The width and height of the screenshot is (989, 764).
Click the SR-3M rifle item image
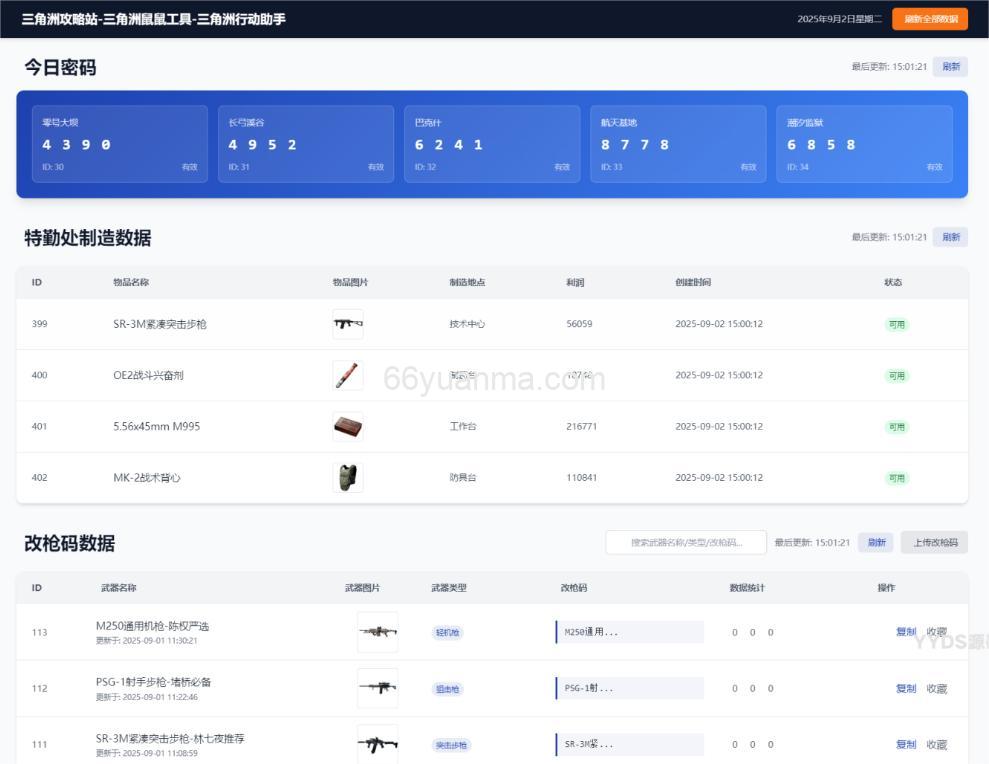pos(347,324)
